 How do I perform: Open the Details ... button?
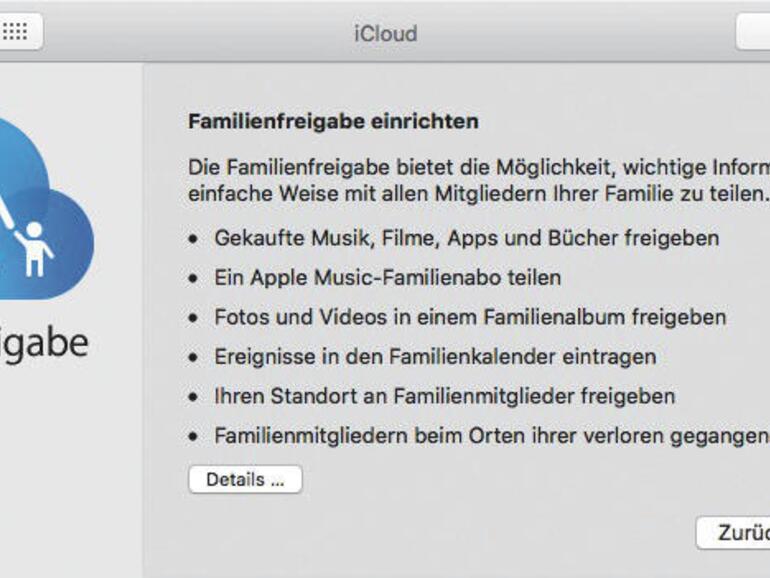[245, 480]
